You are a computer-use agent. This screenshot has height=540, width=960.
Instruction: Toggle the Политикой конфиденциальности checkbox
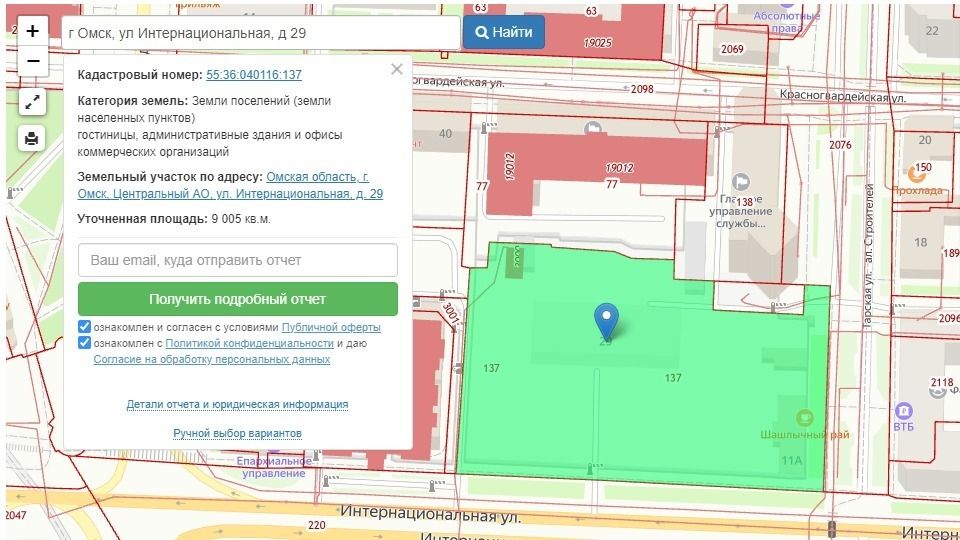85,343
